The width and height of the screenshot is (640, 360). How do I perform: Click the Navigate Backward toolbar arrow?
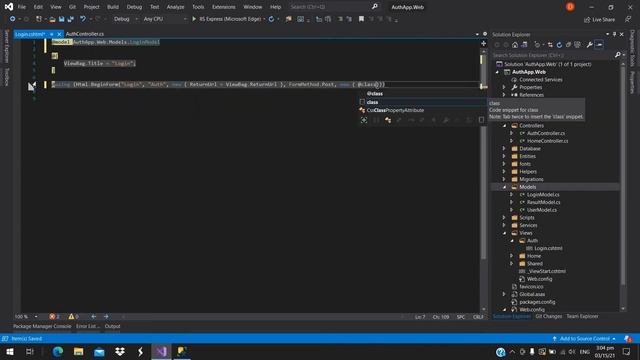tap(13, 19)
